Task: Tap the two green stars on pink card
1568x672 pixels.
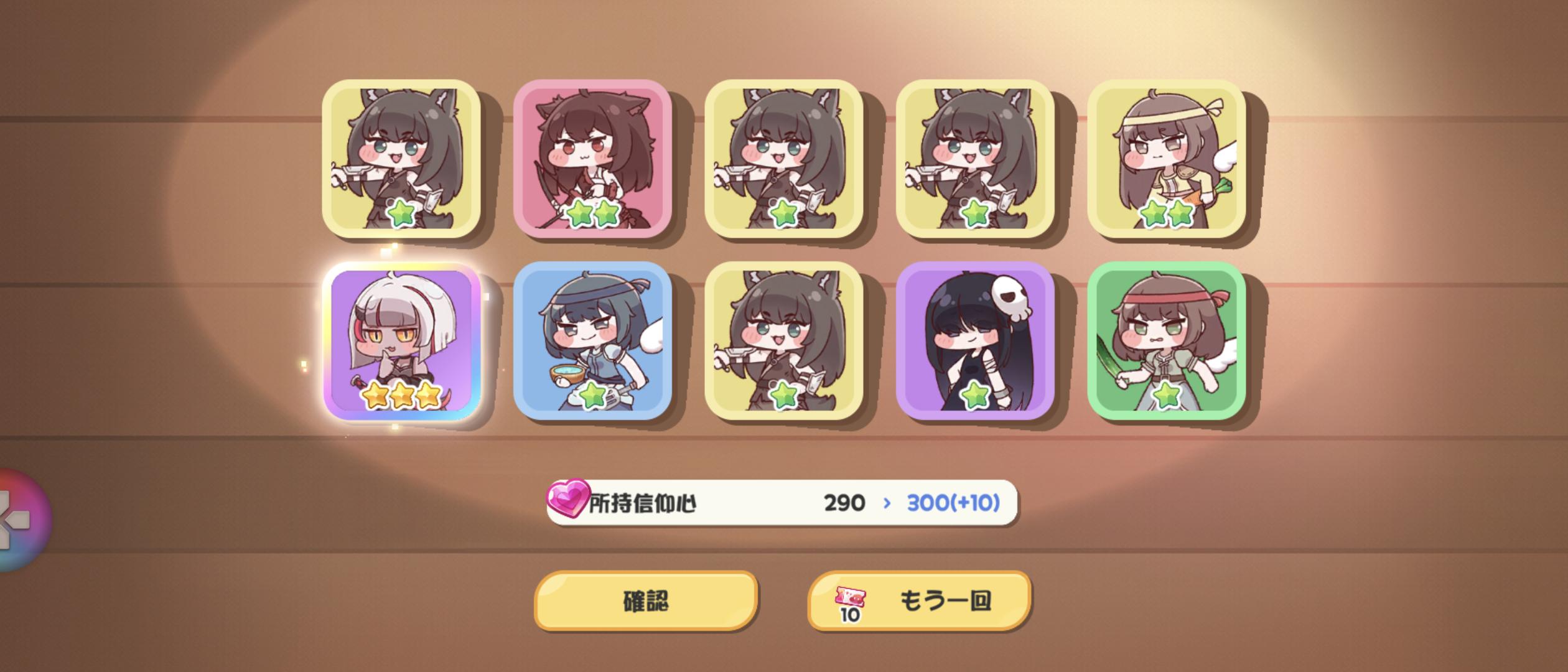Action: (x=592, y=213)
